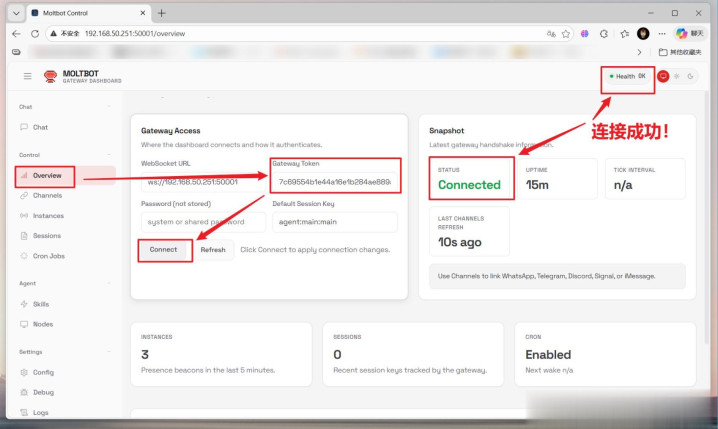Focus the Gateway Token field
The image size is (718, 429).
335,182
